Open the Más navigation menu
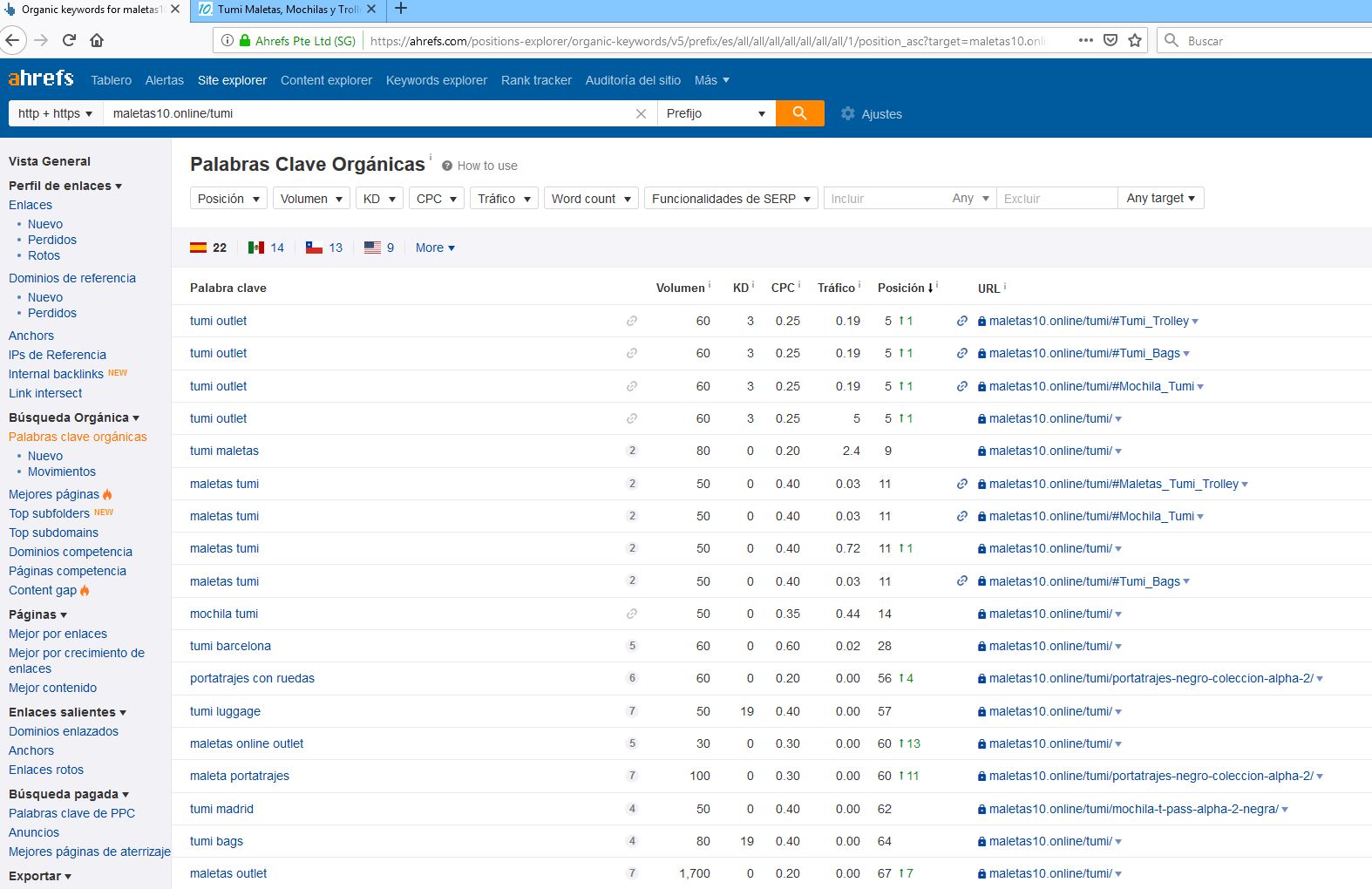Image resolution: width=1372 pixels, height=889 pixels. coord(711,80)
